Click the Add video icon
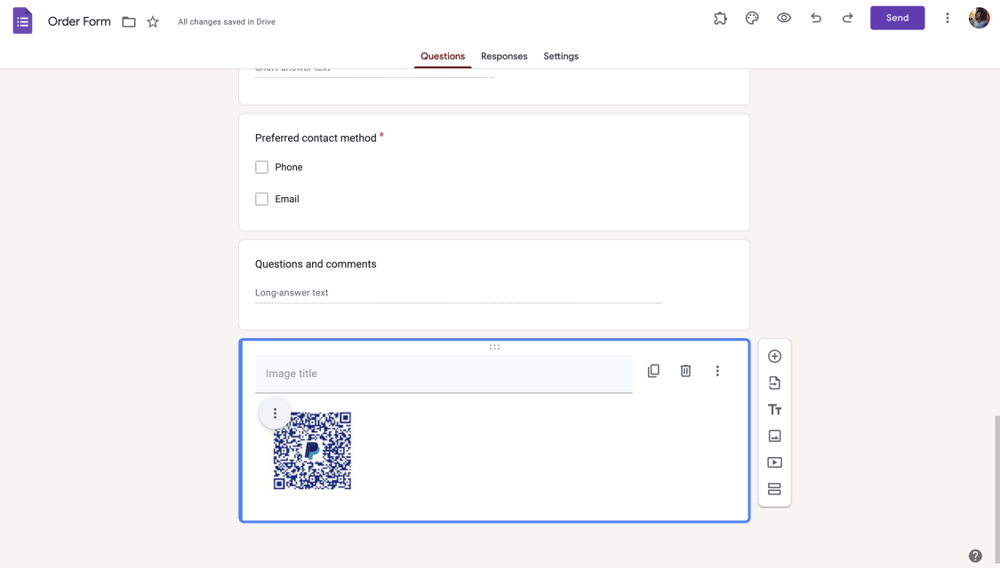Screen dimensions: 1000x568 click(774, 463)
